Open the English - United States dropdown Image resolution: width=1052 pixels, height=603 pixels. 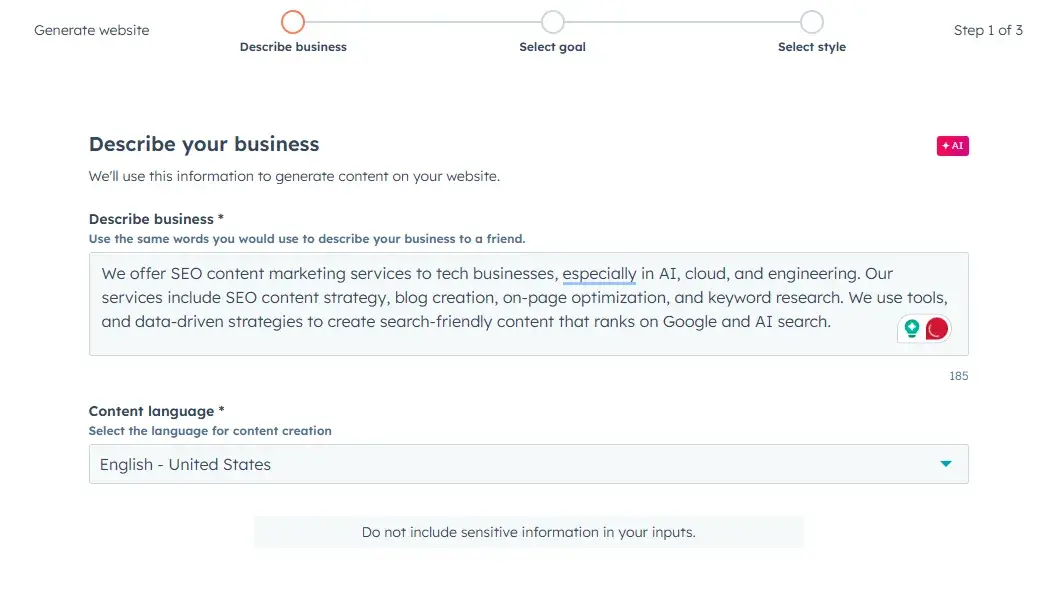pyautogui.click(x=528, y=464)
